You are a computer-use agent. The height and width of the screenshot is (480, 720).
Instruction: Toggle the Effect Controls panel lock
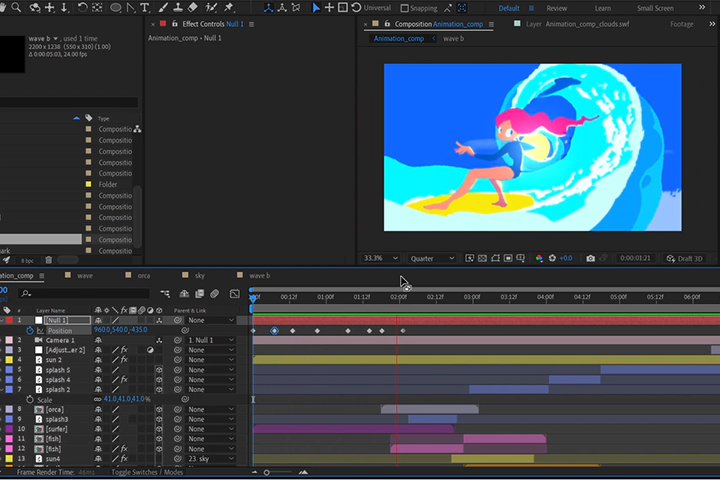click(174, 24)
